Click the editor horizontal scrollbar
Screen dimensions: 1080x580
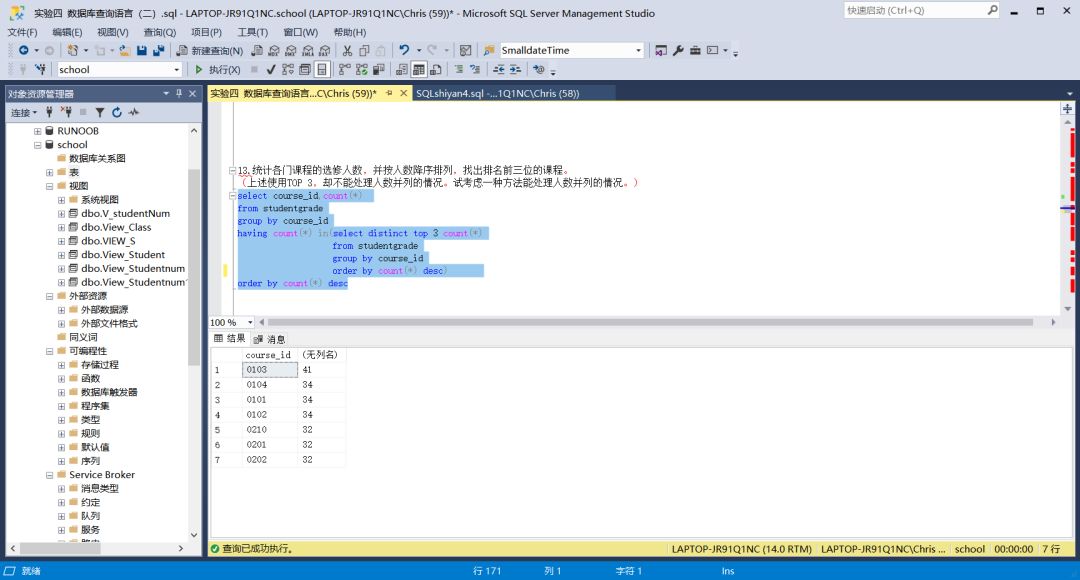[x=640, y=322]
